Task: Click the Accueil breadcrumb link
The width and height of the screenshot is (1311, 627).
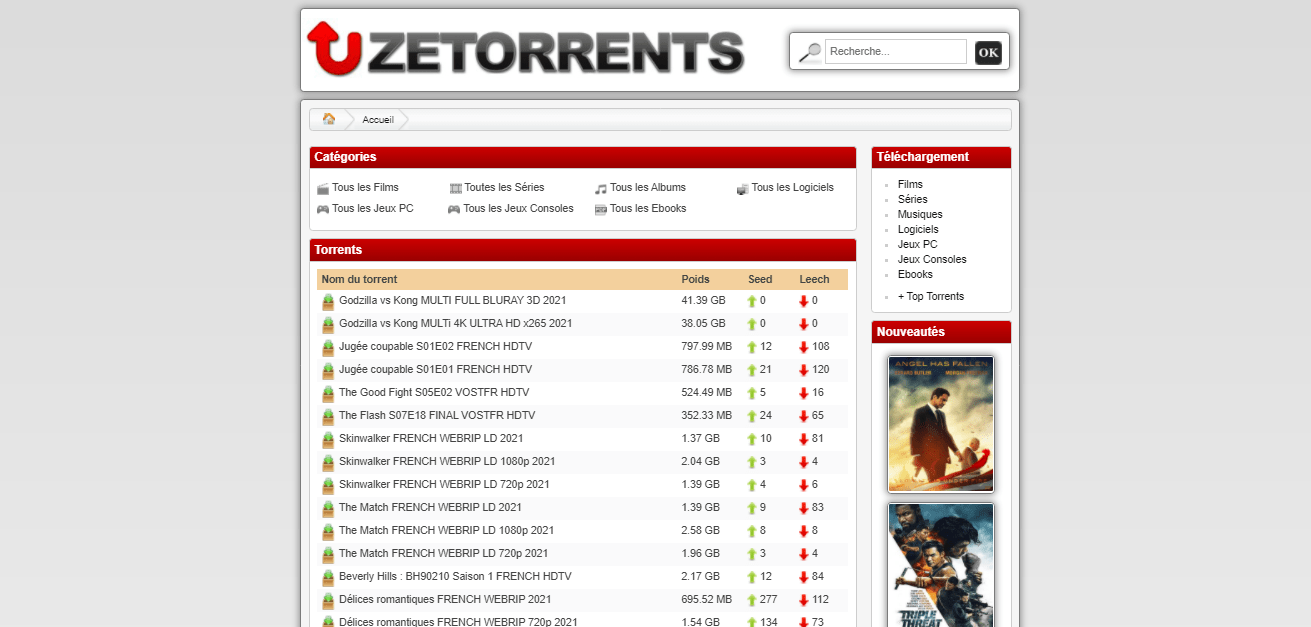Action: [378, 120]
